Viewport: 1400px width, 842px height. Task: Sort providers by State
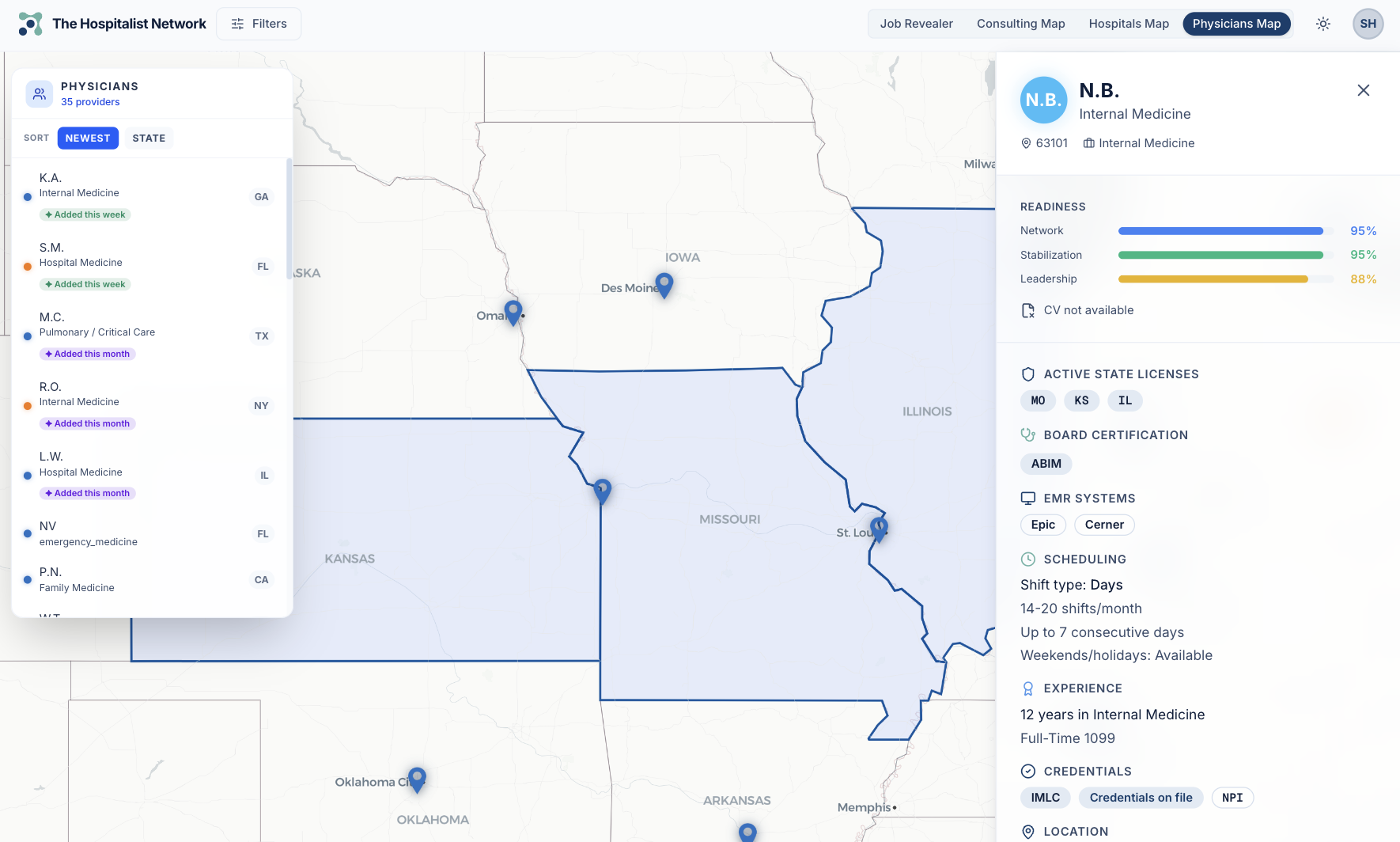click(149, 138)
